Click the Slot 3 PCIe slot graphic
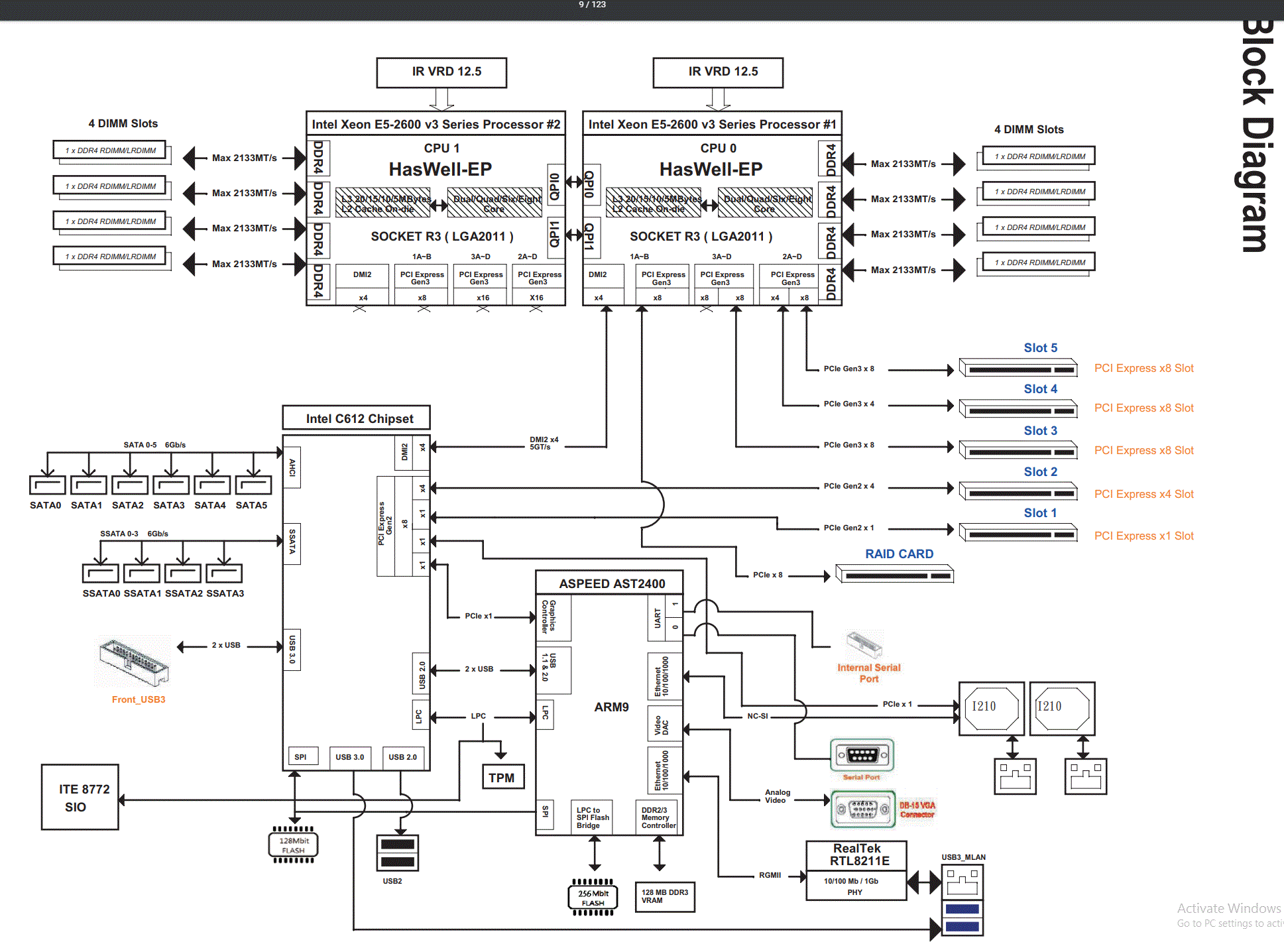Screen dimensions: 1284x952 click(x=1019, y=451)
